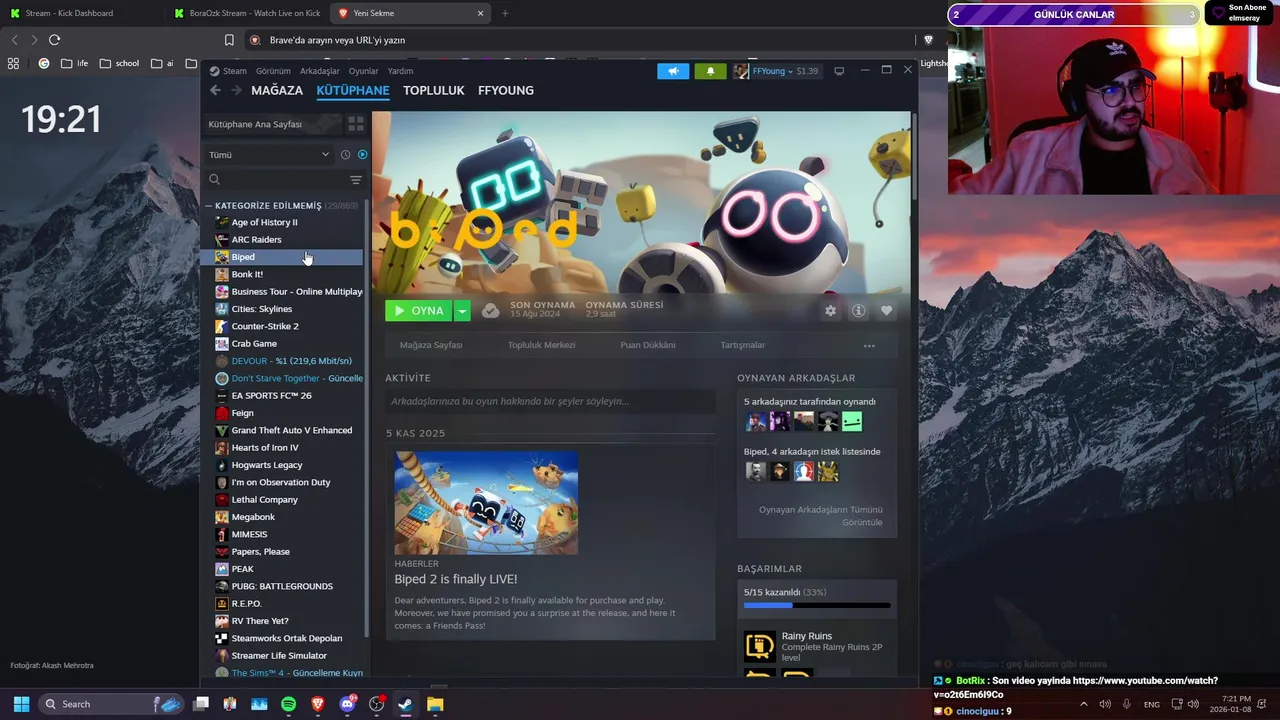
Task: Click Oynayan Arkadaşların Tümünü Görüntüle
Action: tap(820, 516)
